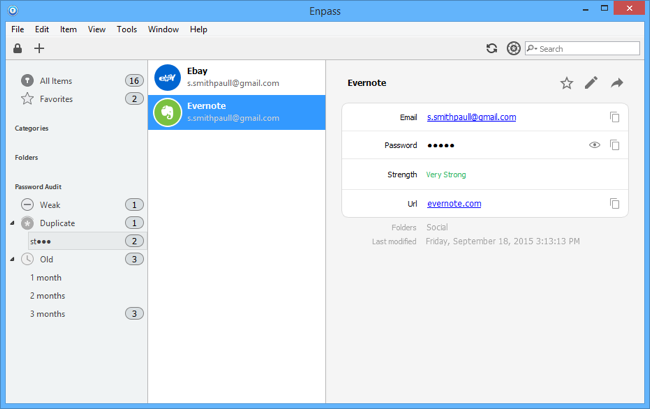650x409 pixels.
Task: Copy the Url field value
Action: click(614, 203)
